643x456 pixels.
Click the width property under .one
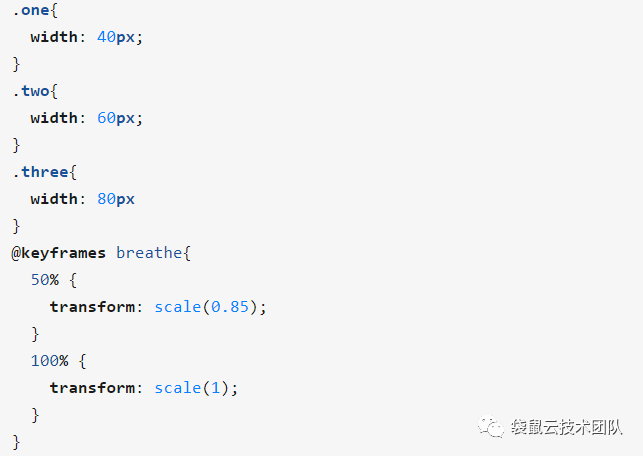pos(54,37)
